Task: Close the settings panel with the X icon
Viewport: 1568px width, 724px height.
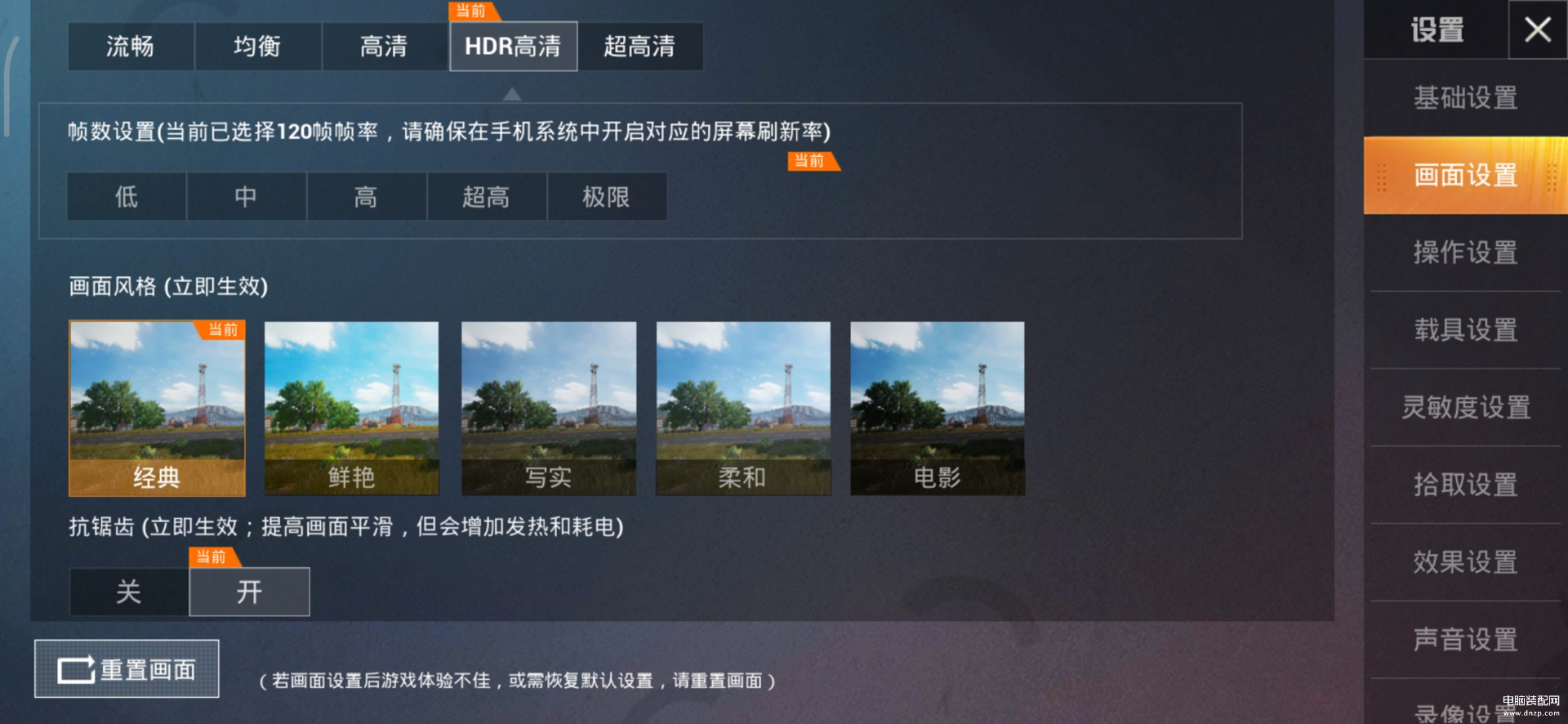Action: coord(1537,29)
